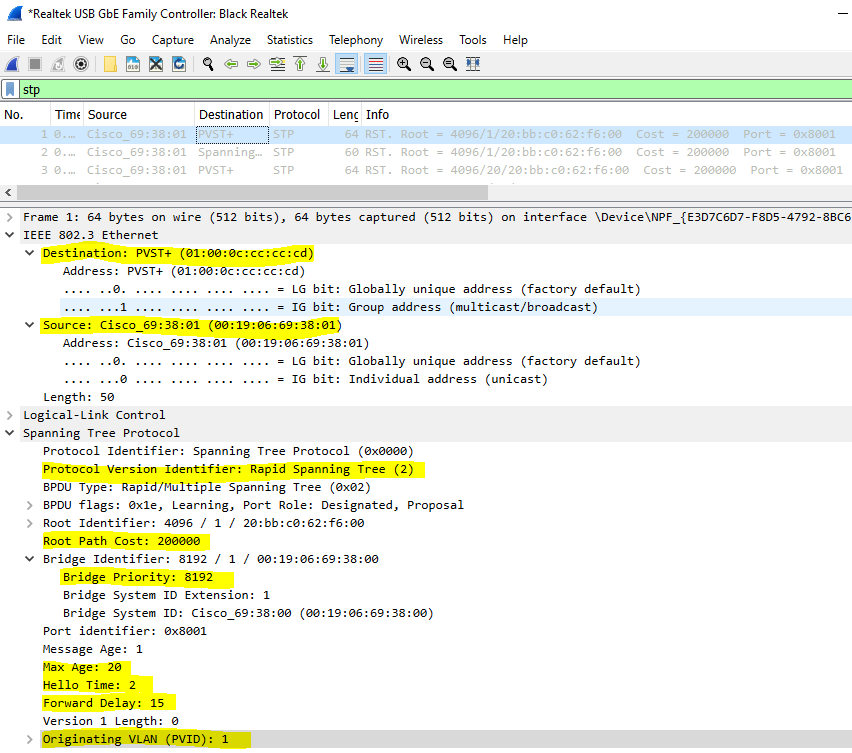The width and height of the screenshot is (852, 753).
Task: Go to previous packet green left arrow
Action: tap(231, 64)
